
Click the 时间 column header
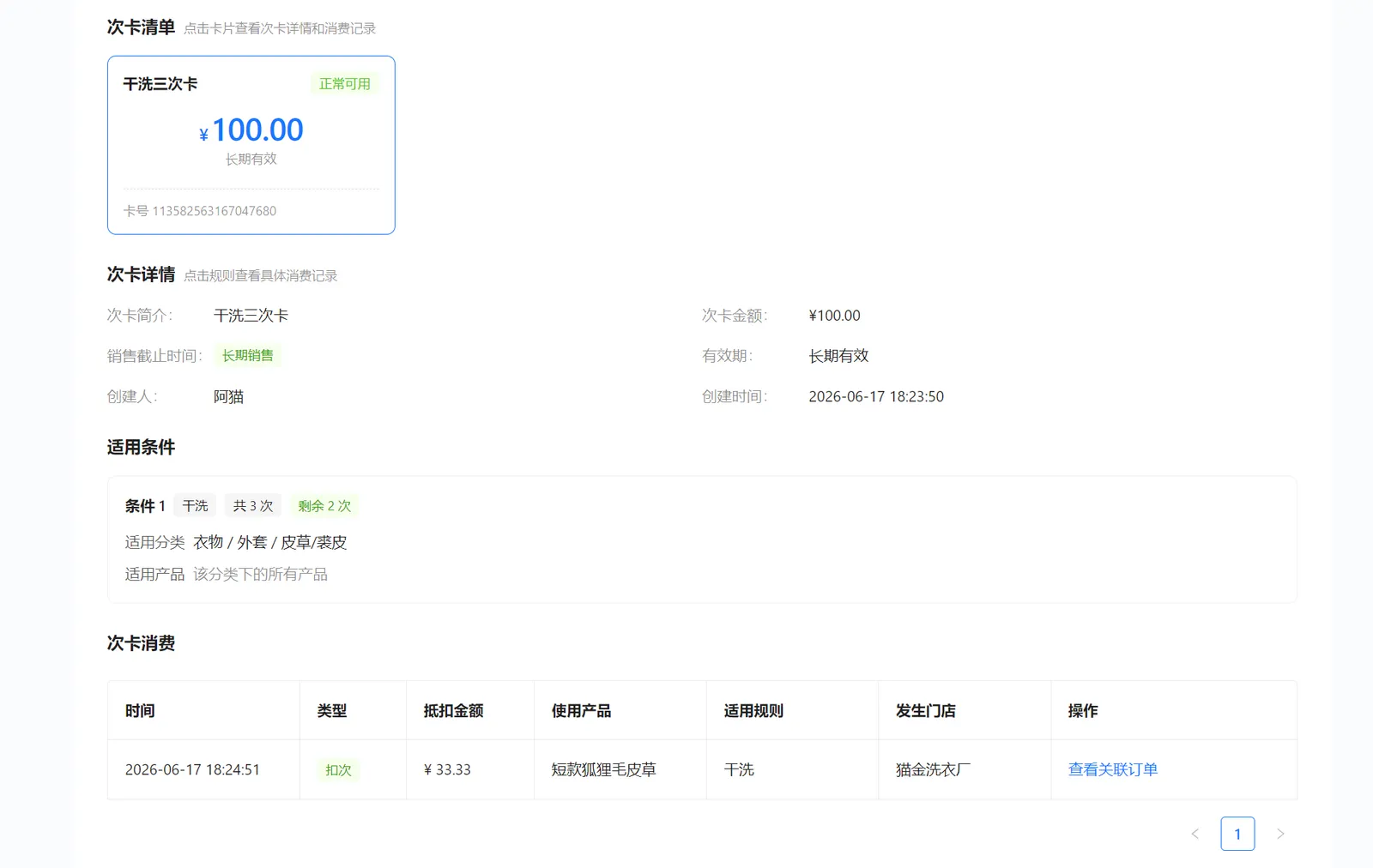(203, 710)
